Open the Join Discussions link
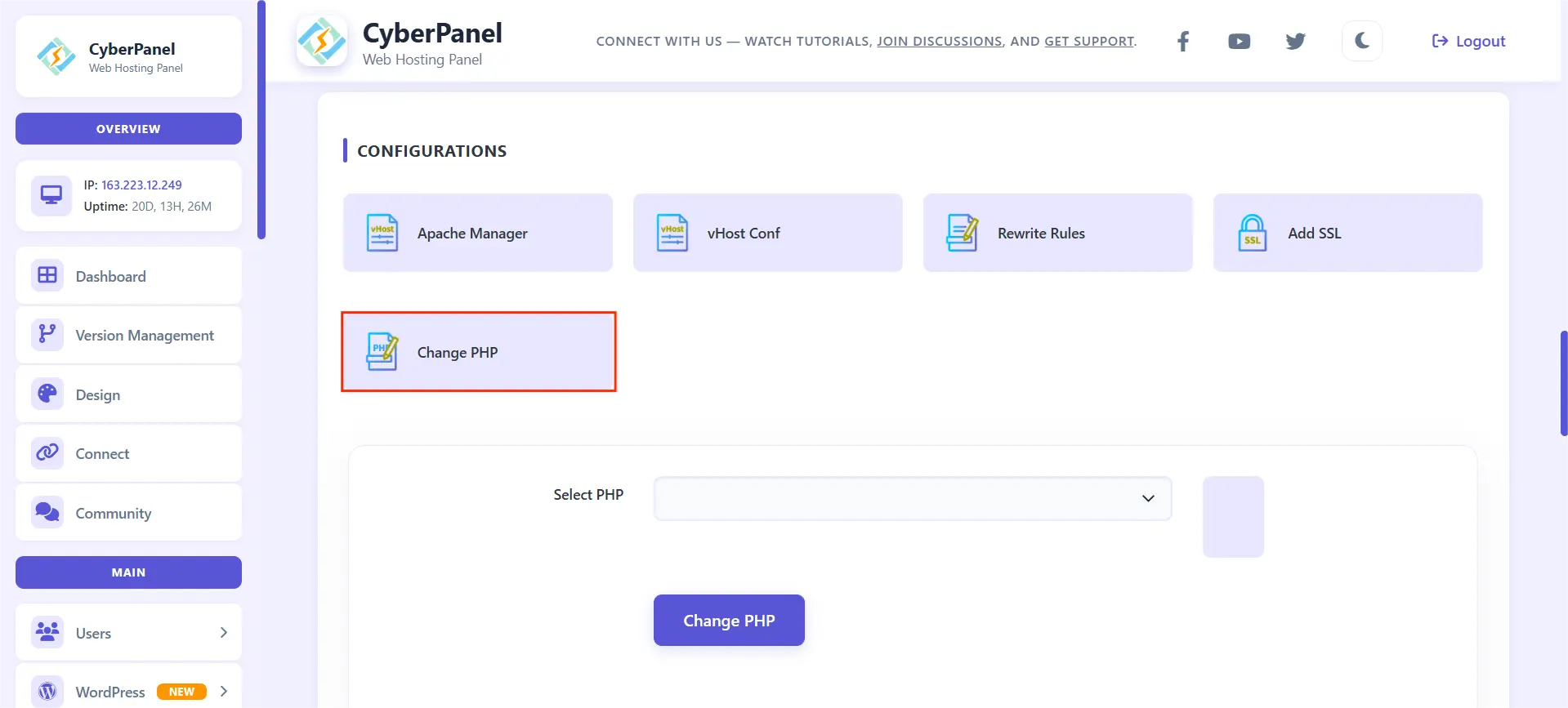 tap(940, 41)
